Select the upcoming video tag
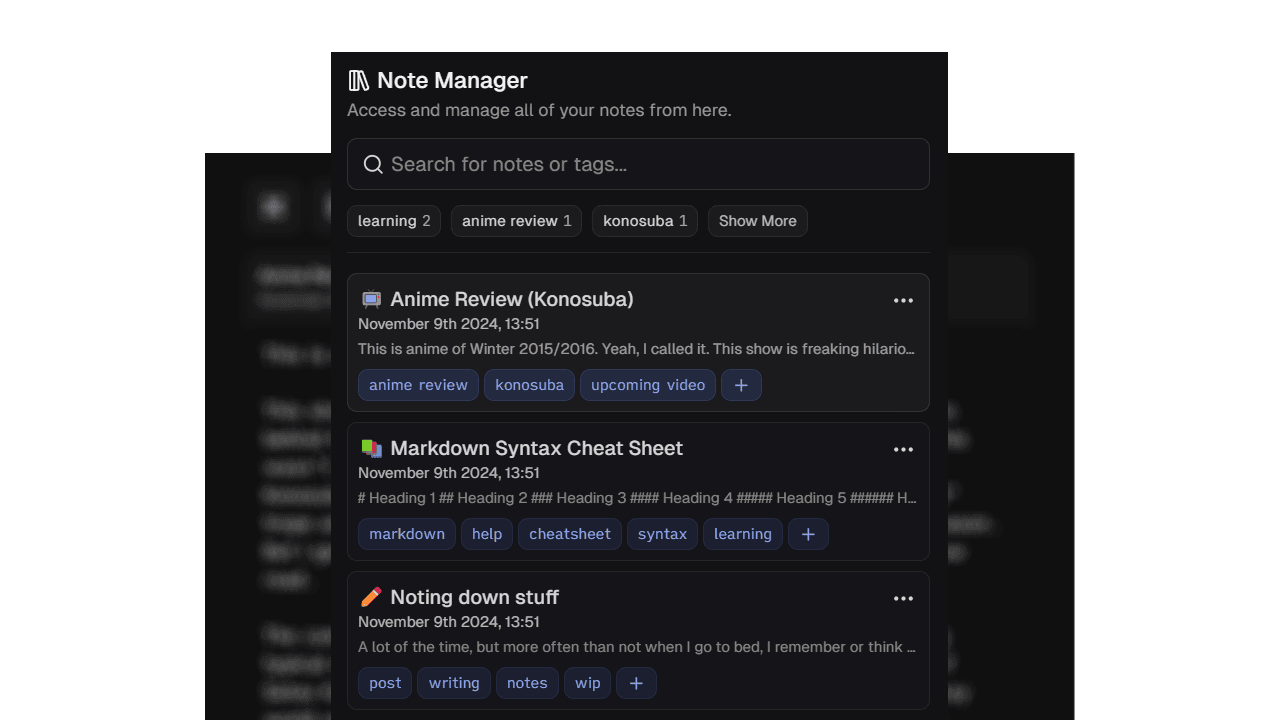Viewport: 1280px width, 720px height. point(647,385)
